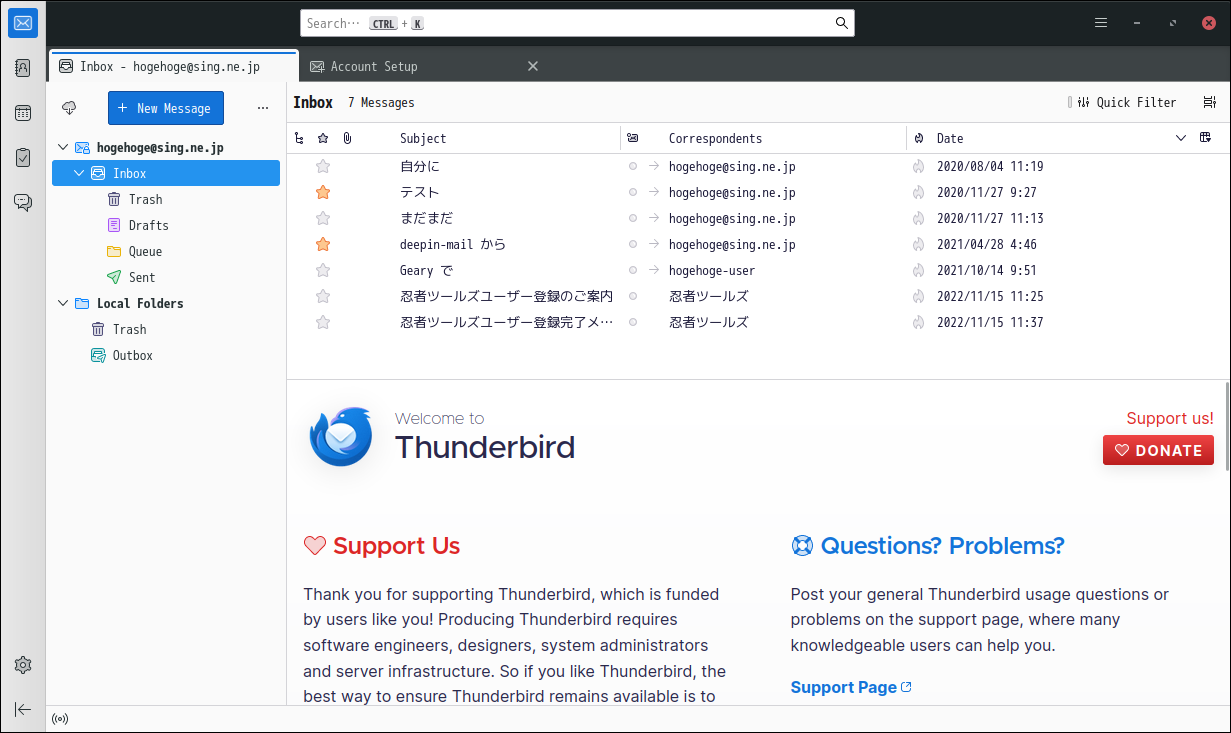Open the Support Page link
Image resolution: width=1231 pixels, height=733 pixels.
851,687
